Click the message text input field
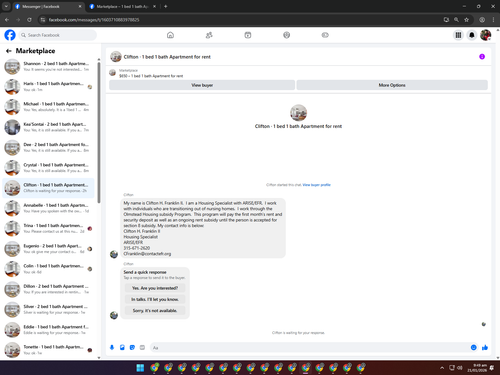This screenshot has width=500, height=375. click(x=309, y=348)
